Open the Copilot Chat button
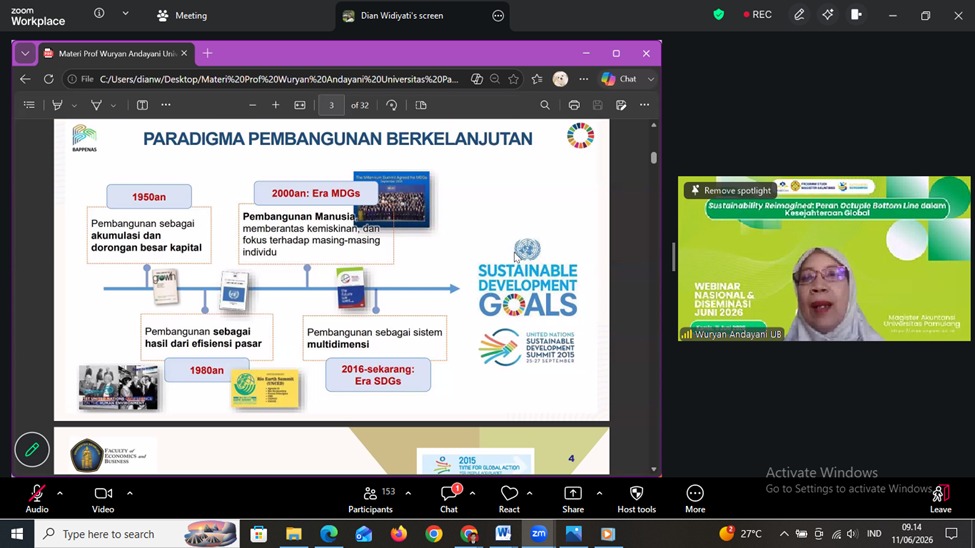The width and height of the screenshot is (975, 548). click(619, 79)
